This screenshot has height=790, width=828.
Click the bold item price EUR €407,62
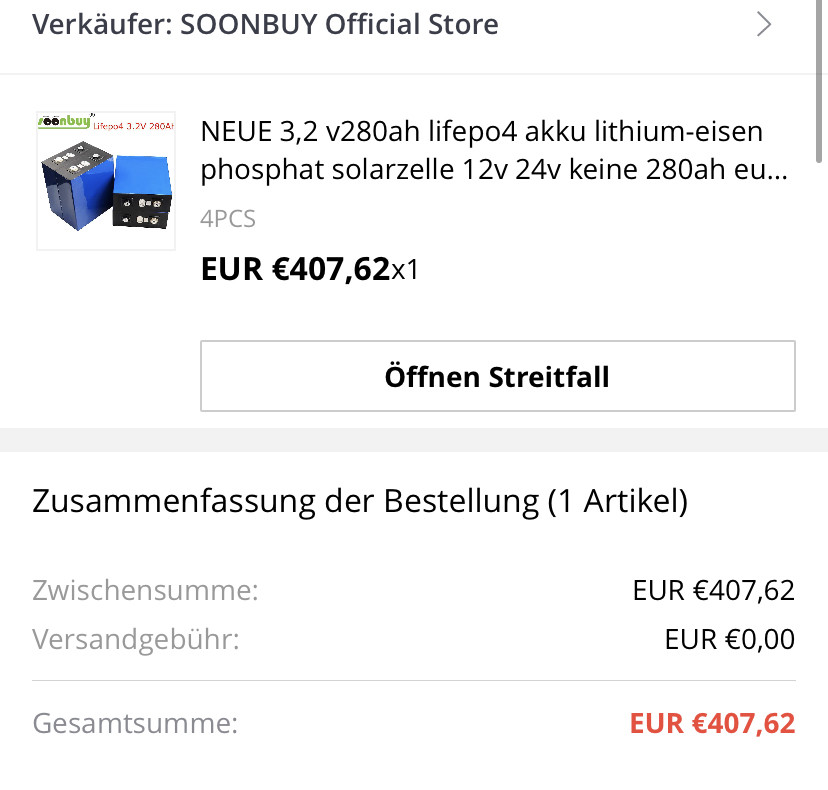pos(295,269)
